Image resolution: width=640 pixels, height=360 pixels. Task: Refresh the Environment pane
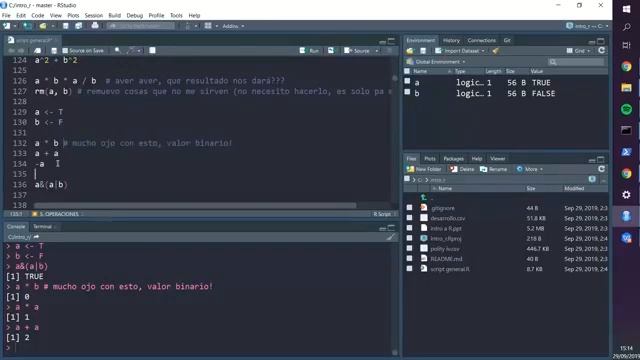601,51
